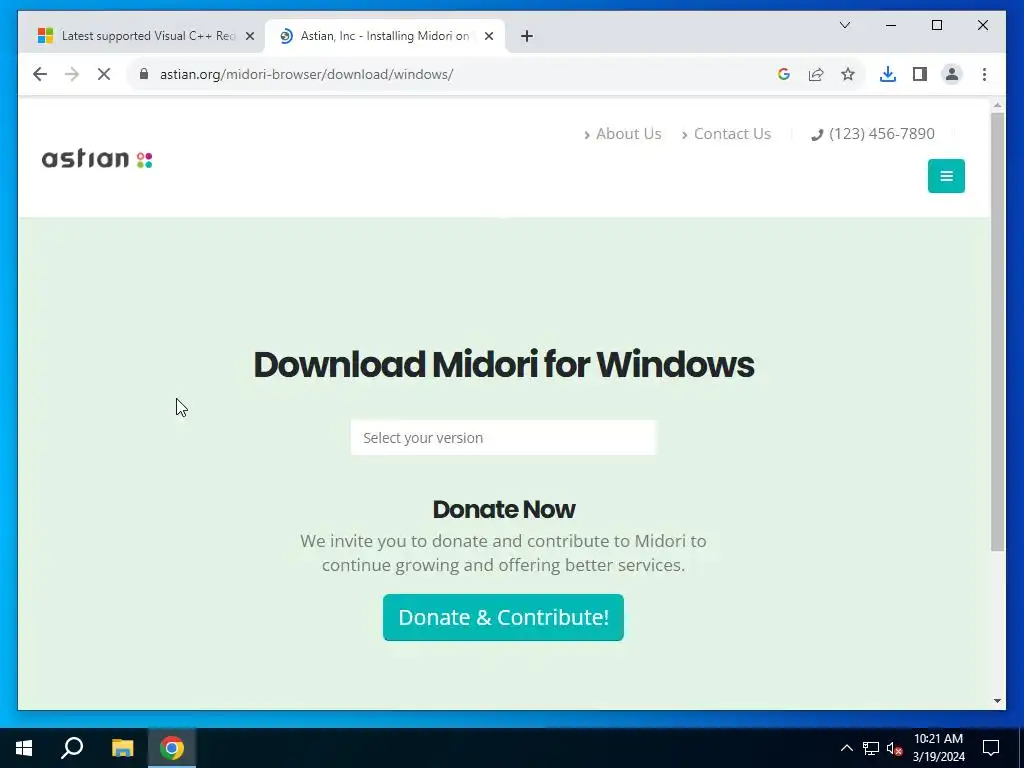The height and width of the screenshot is (768, 1024).
Task: Open the taskbar clock and date
Action: [938, 748]
